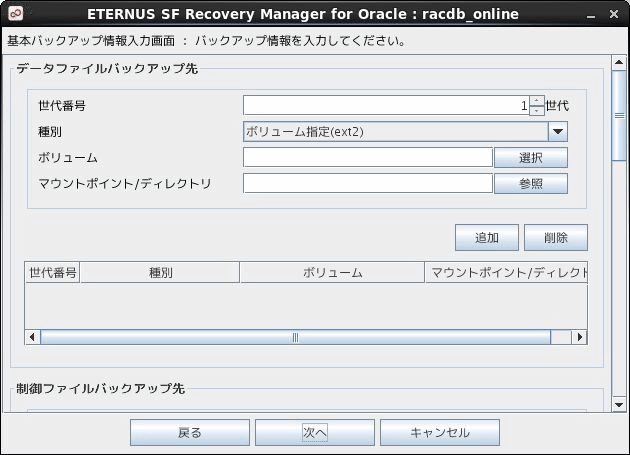Click the vertical scrollbar up arrow
This screenshot has width=630, height=455.
pyautogui.click(x=619, y=62)
